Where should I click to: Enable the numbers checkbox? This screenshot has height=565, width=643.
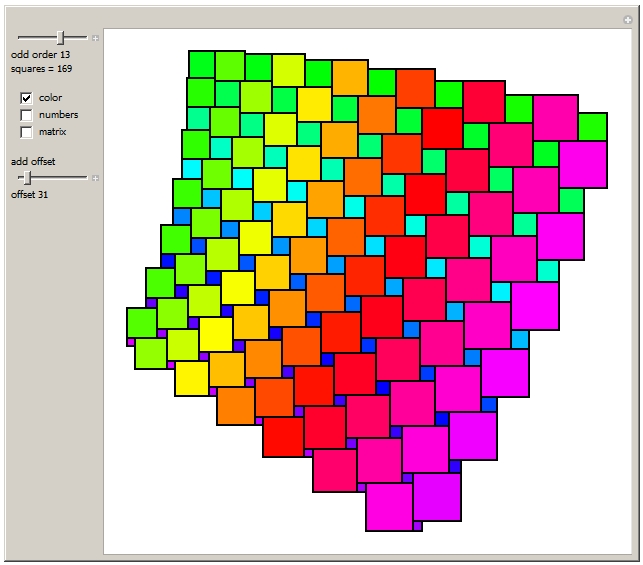26,115
